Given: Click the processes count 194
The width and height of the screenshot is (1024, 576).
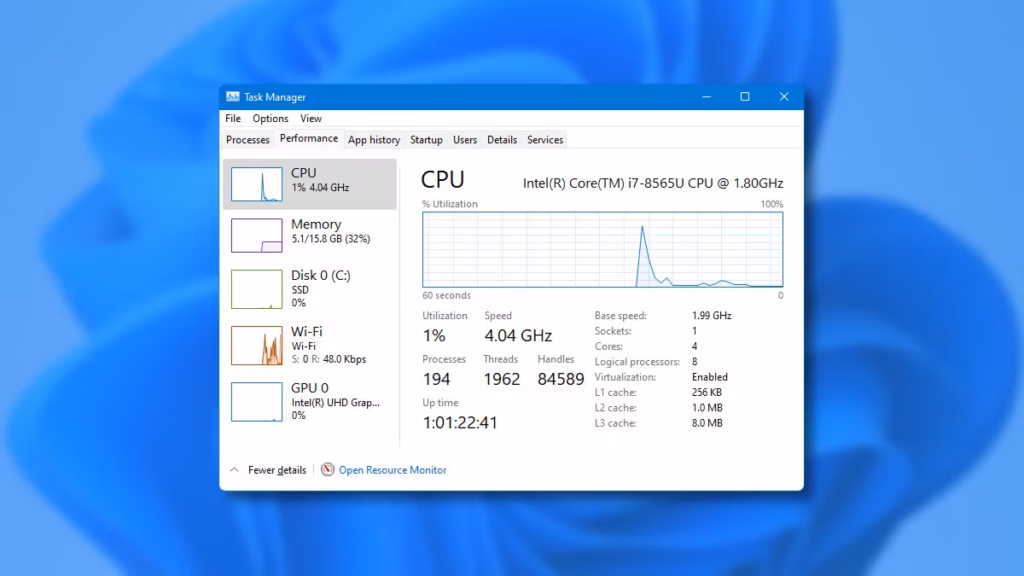Looking at the screenshot, I should 436,379.
